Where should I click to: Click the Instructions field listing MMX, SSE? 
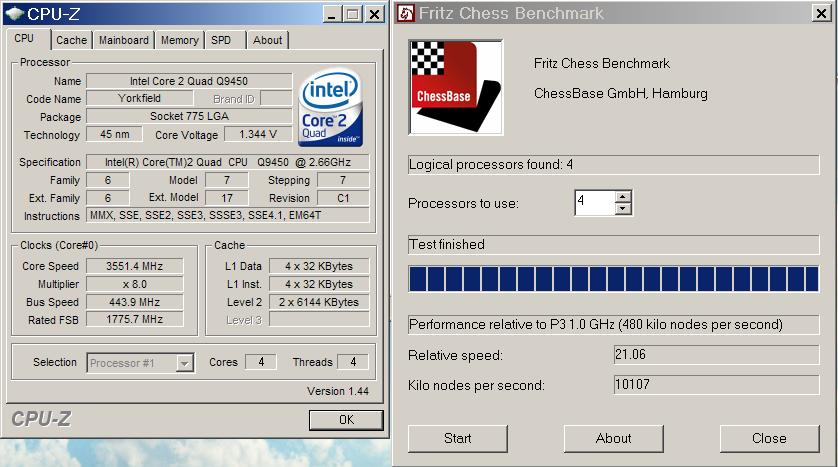pyautogui.click(x=228, y=215)
